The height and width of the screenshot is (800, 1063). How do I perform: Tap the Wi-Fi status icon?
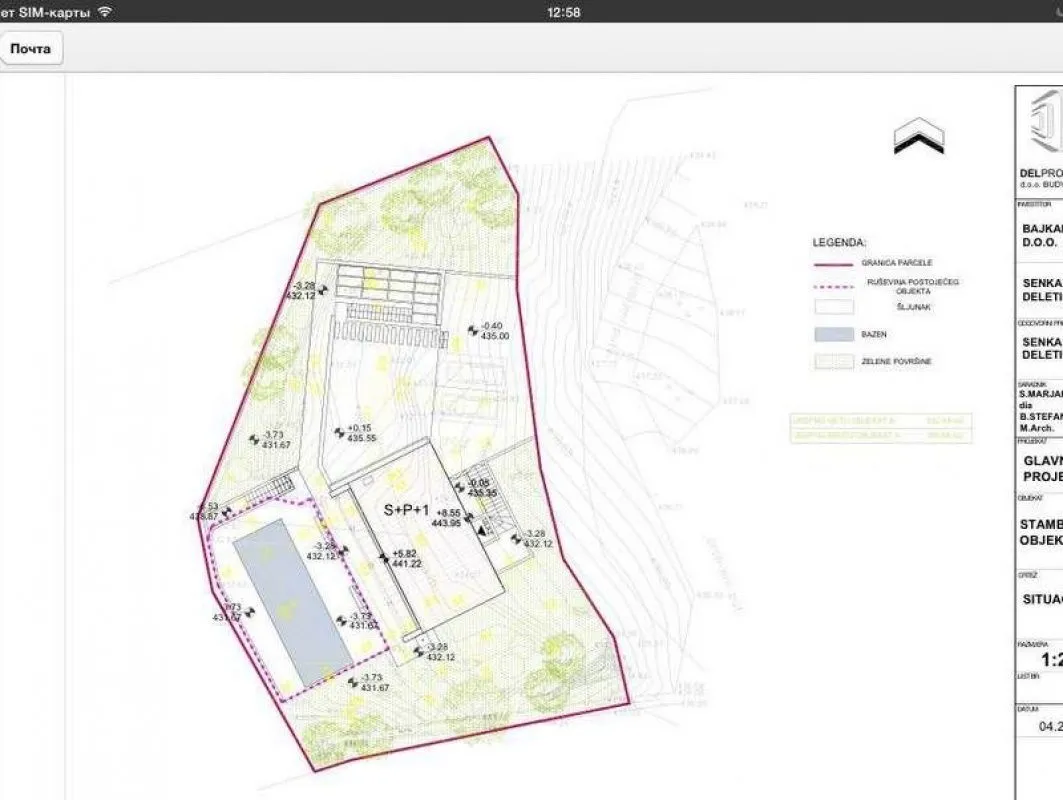[x=104, y=12]
